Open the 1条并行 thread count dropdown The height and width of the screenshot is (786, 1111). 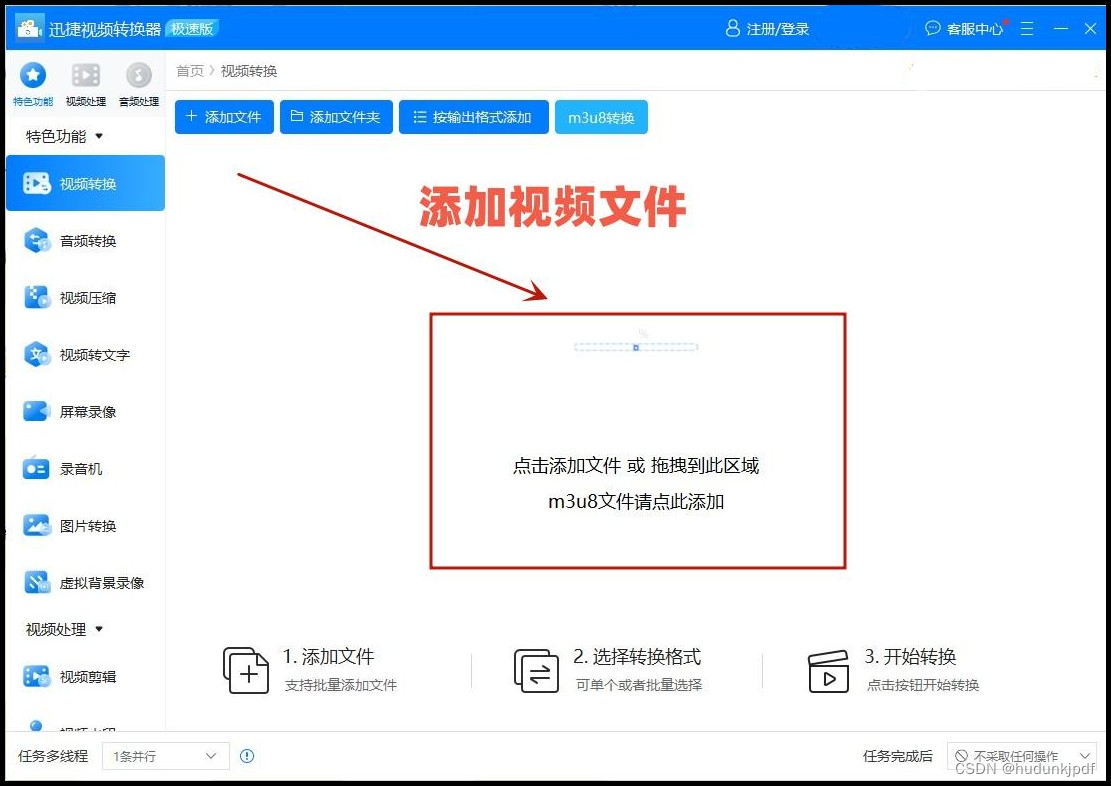coord(164,756)
